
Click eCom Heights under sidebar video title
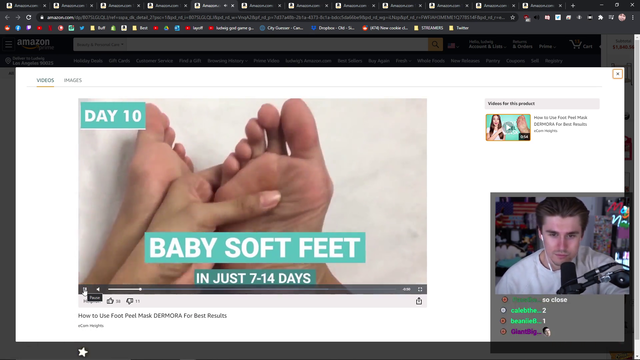[x=545, y=131]
